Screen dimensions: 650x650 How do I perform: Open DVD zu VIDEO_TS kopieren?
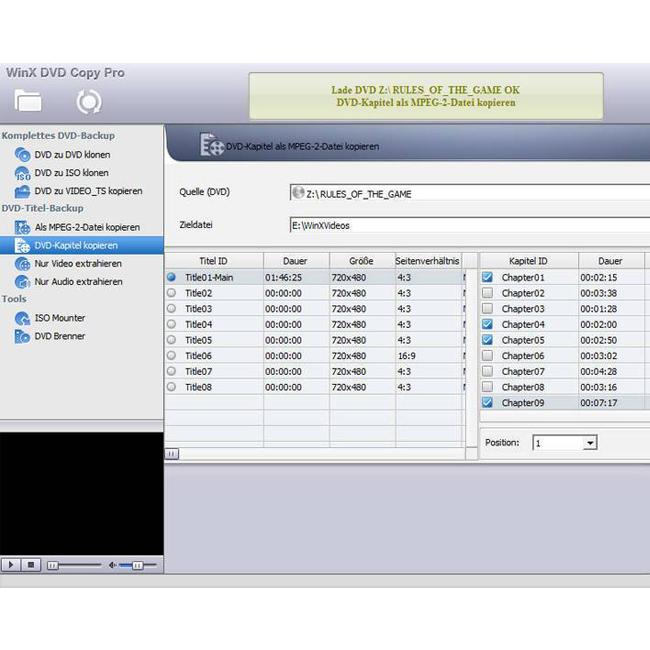coord(88,191)
